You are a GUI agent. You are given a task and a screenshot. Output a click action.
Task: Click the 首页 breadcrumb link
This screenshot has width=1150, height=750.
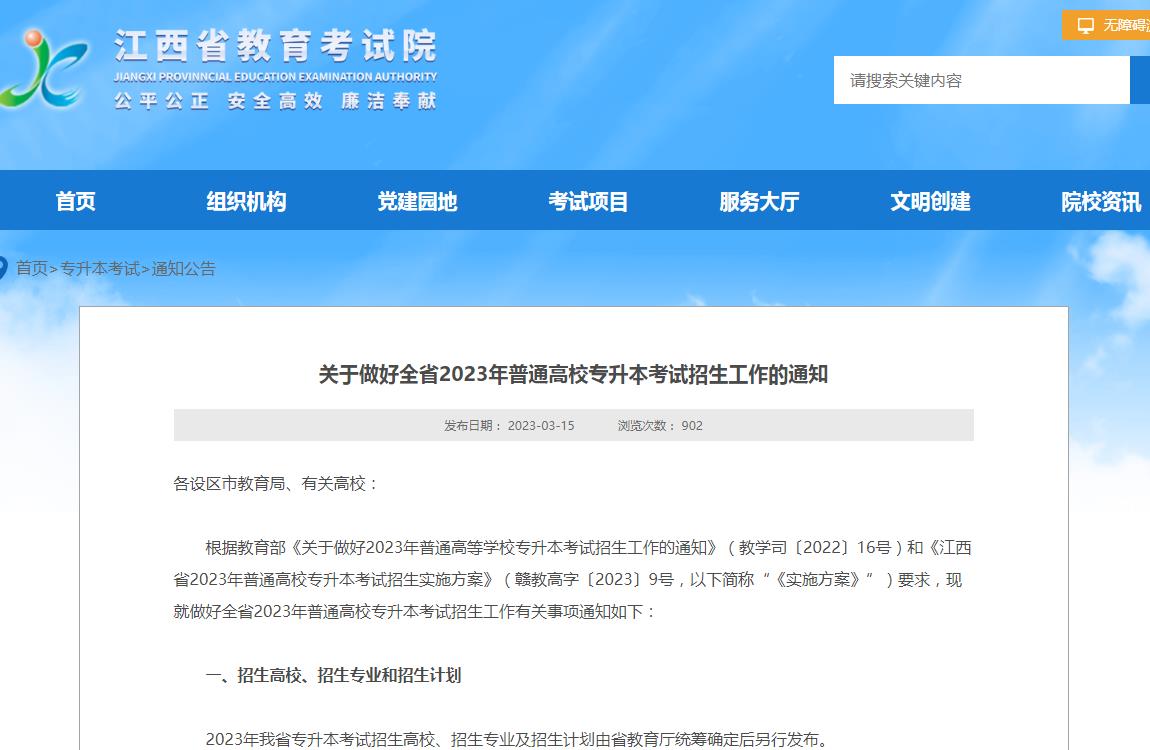32,268
